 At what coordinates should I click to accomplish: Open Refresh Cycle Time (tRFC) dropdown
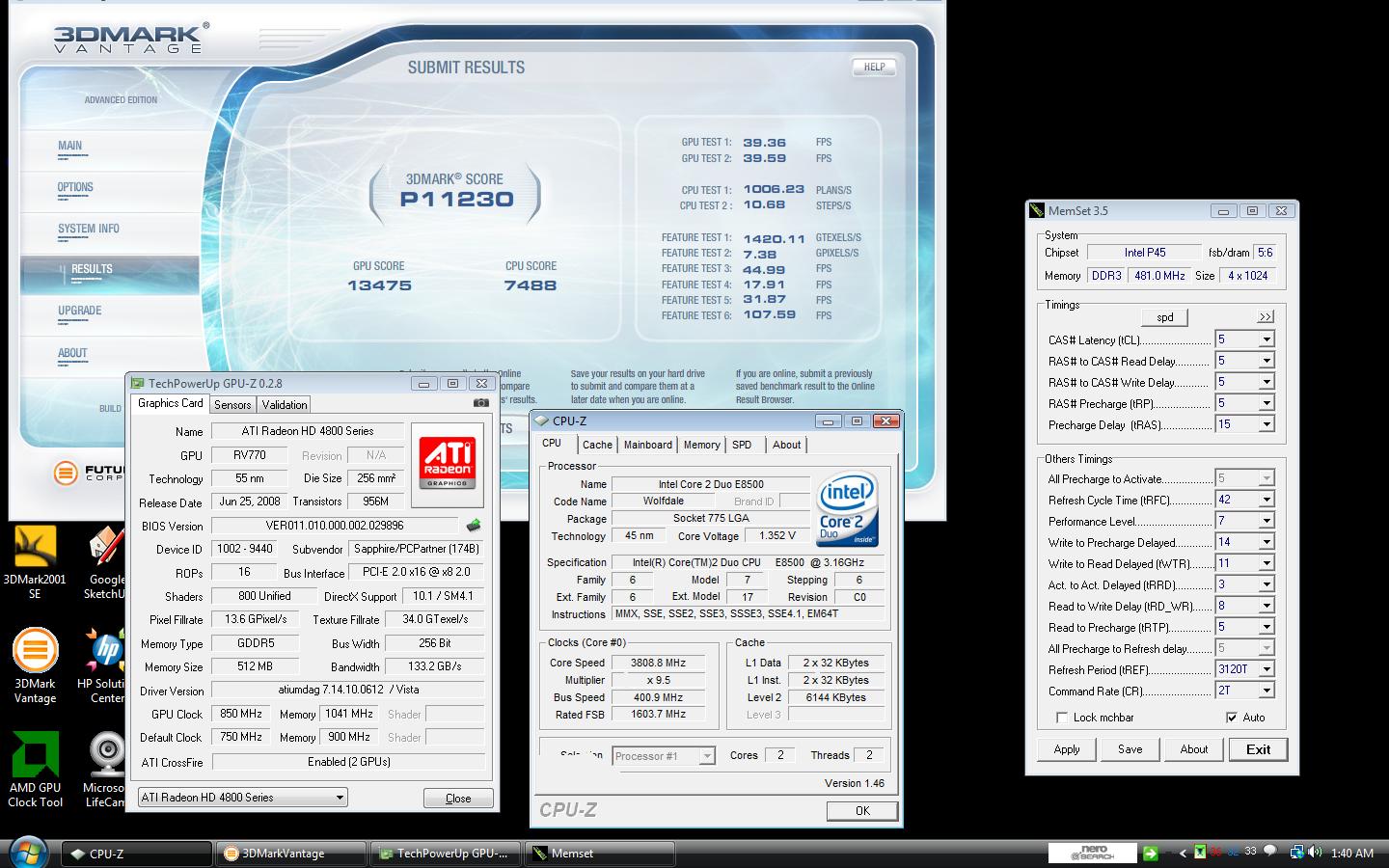pos(1266,500)
